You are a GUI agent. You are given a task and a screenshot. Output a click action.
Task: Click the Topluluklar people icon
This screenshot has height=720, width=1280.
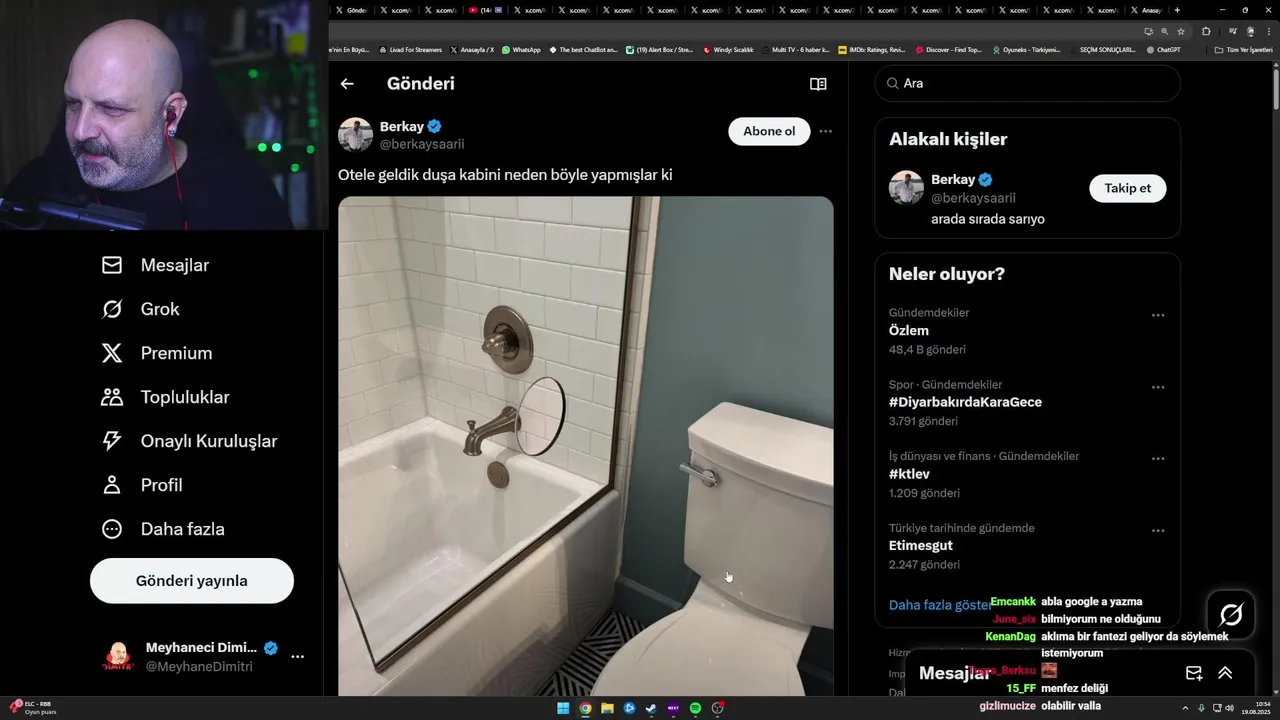[x=112, y=397]
